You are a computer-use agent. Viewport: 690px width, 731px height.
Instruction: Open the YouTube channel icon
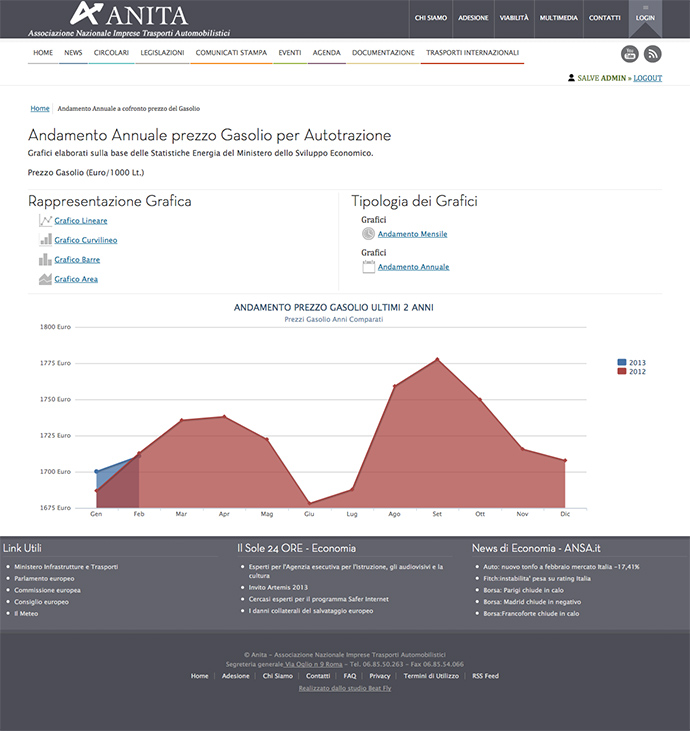click(x=629, y=54)
